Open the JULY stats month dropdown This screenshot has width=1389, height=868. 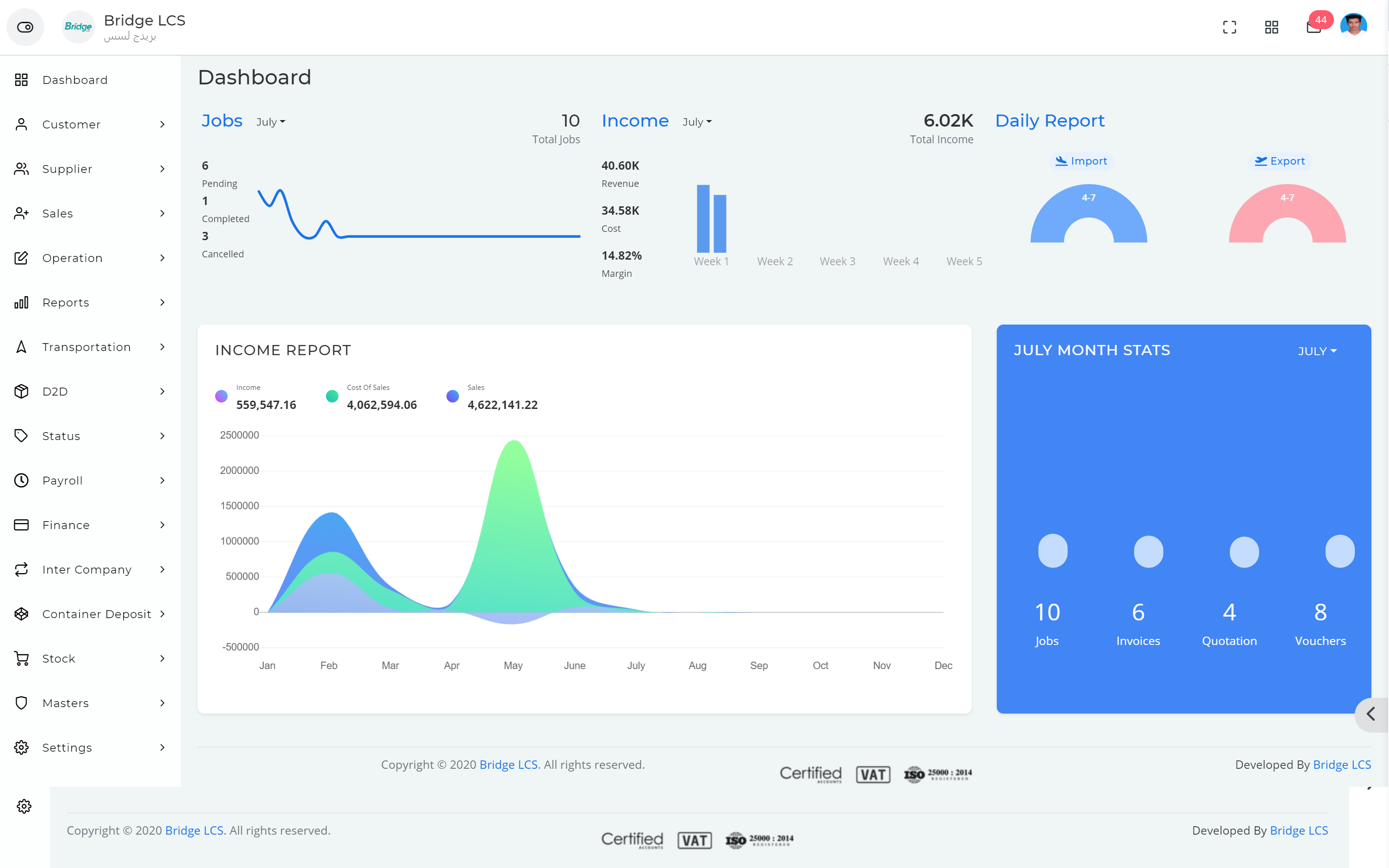(1317, 351)
